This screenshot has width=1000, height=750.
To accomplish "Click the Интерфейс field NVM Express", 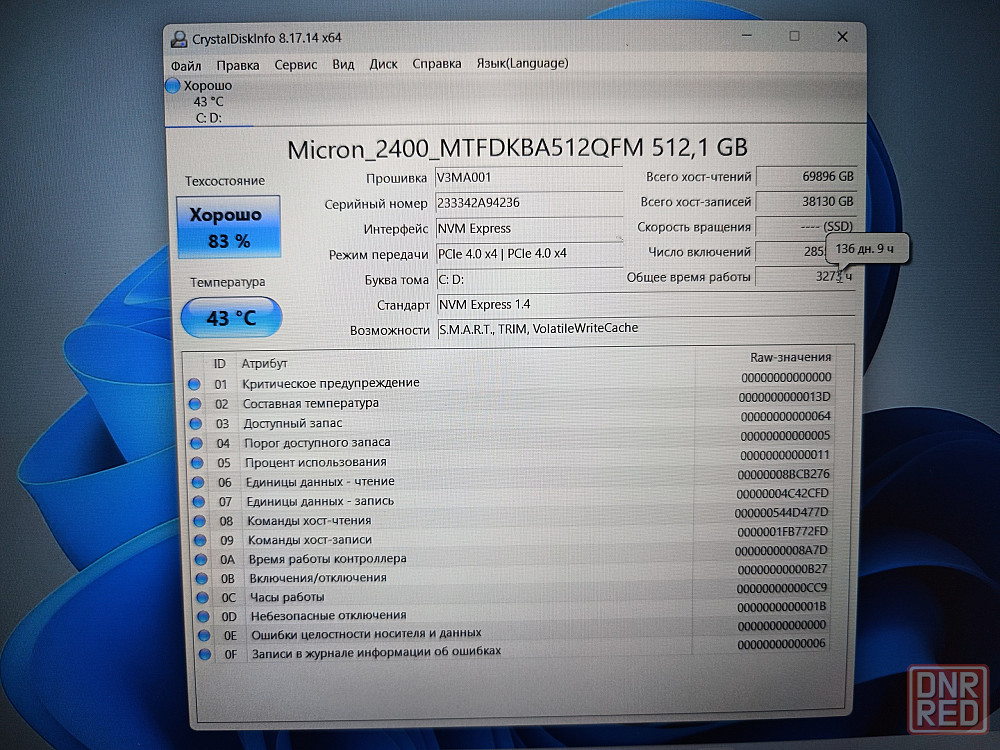I will coord(529,228).
